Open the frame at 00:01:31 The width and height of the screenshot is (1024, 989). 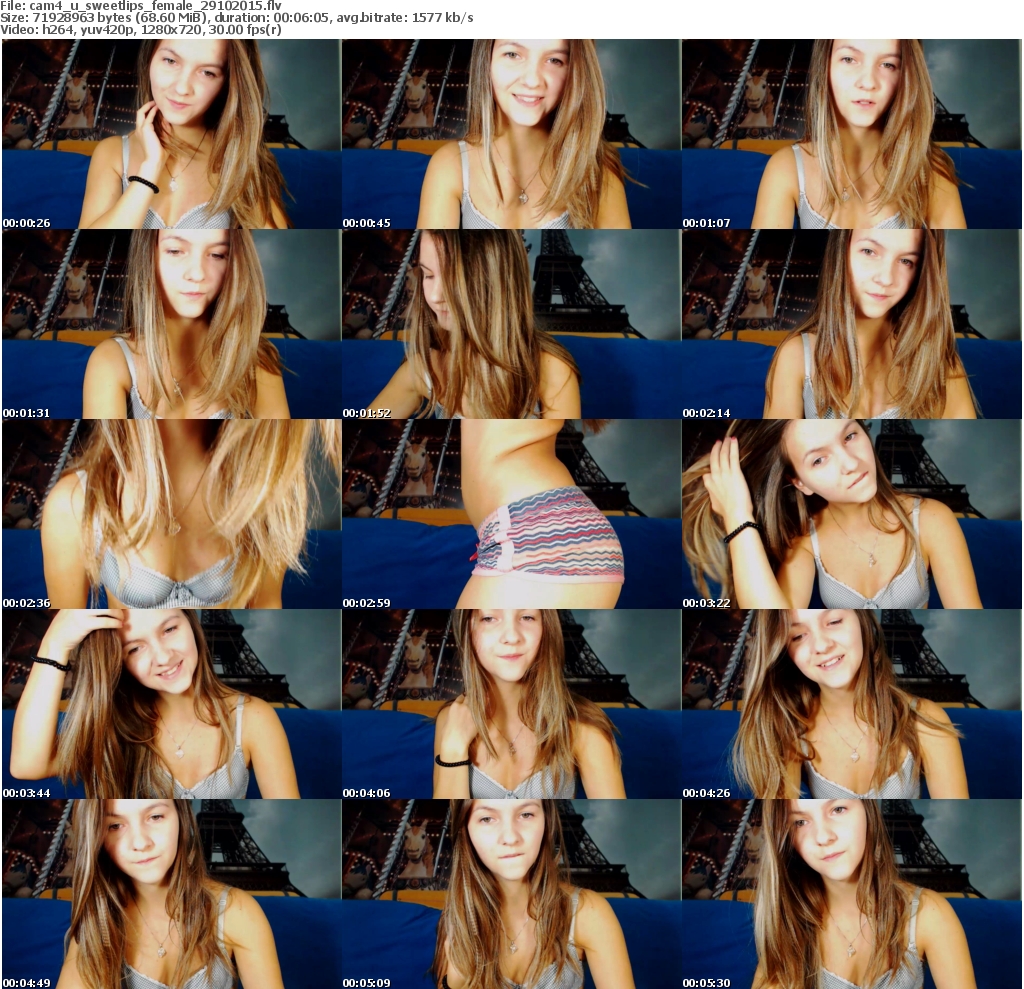point(171,324)
